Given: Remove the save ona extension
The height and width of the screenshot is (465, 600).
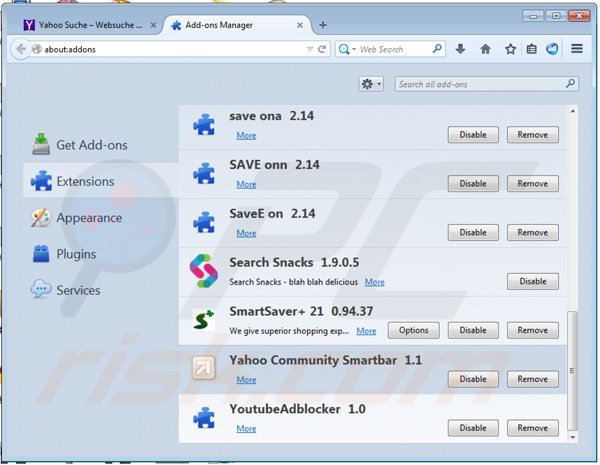Looking at the screenshot, I should (533, 135).
